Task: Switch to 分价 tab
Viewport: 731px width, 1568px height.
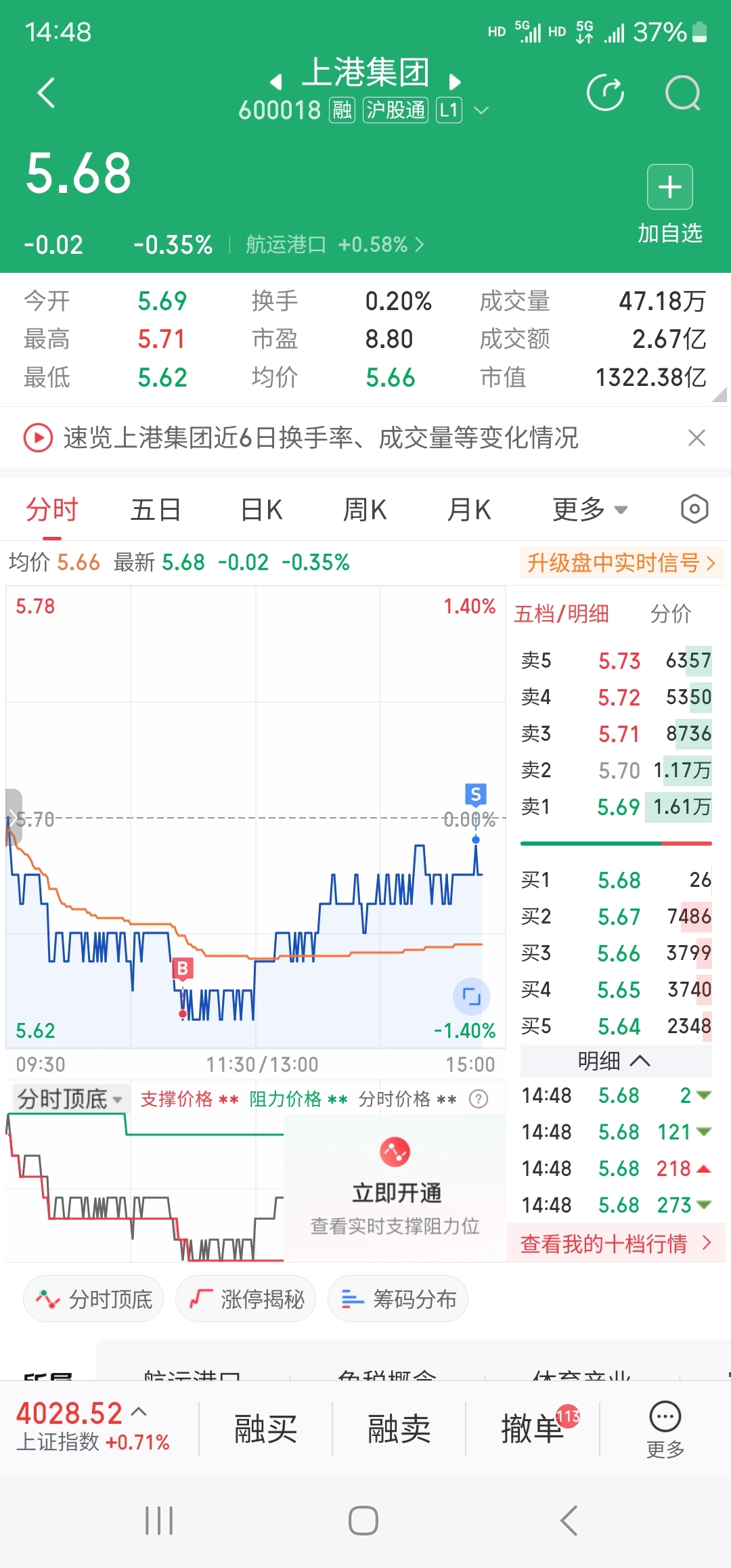Action: coord(670,613)
